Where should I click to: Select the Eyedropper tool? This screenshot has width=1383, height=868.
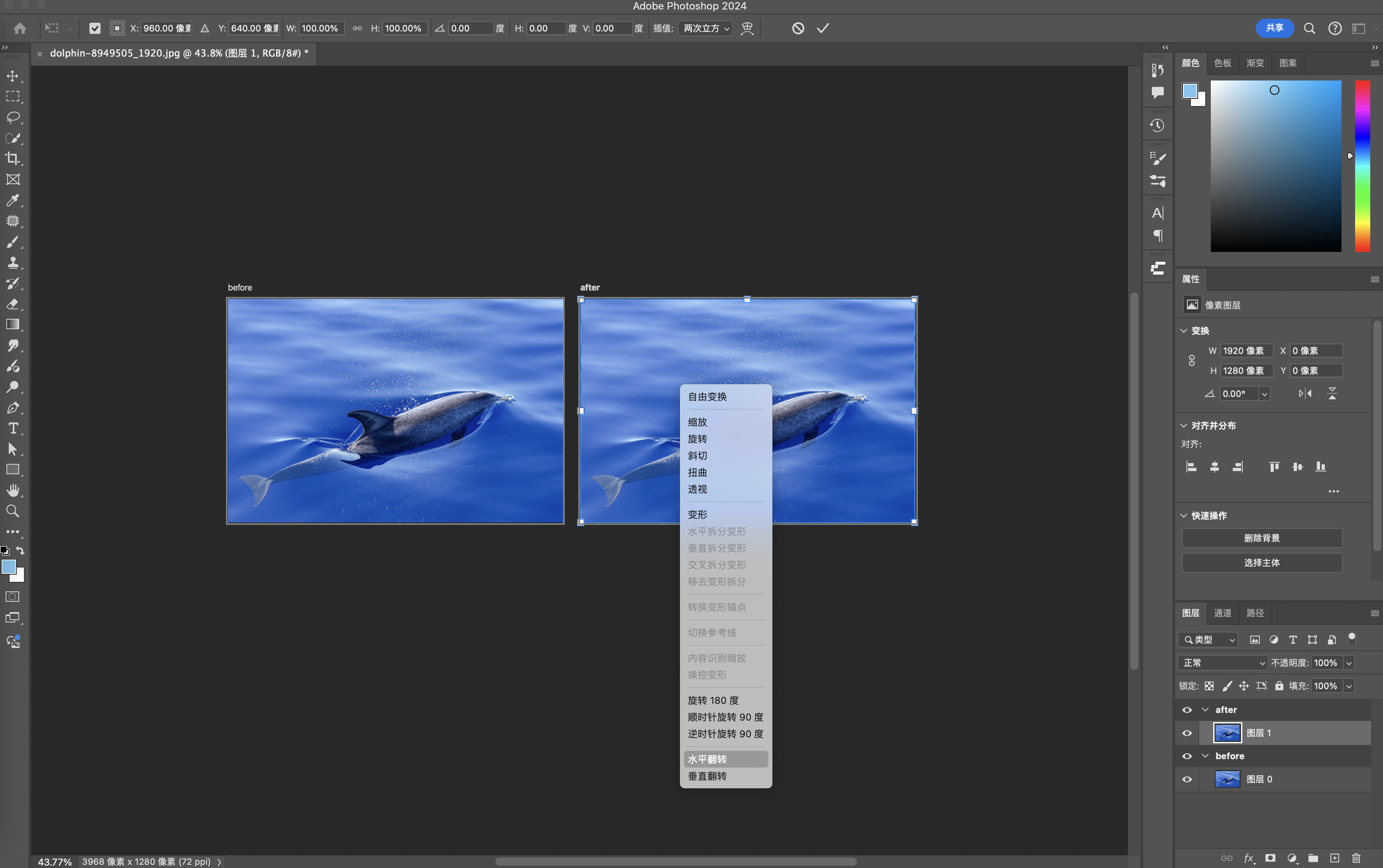pos(13,200)
